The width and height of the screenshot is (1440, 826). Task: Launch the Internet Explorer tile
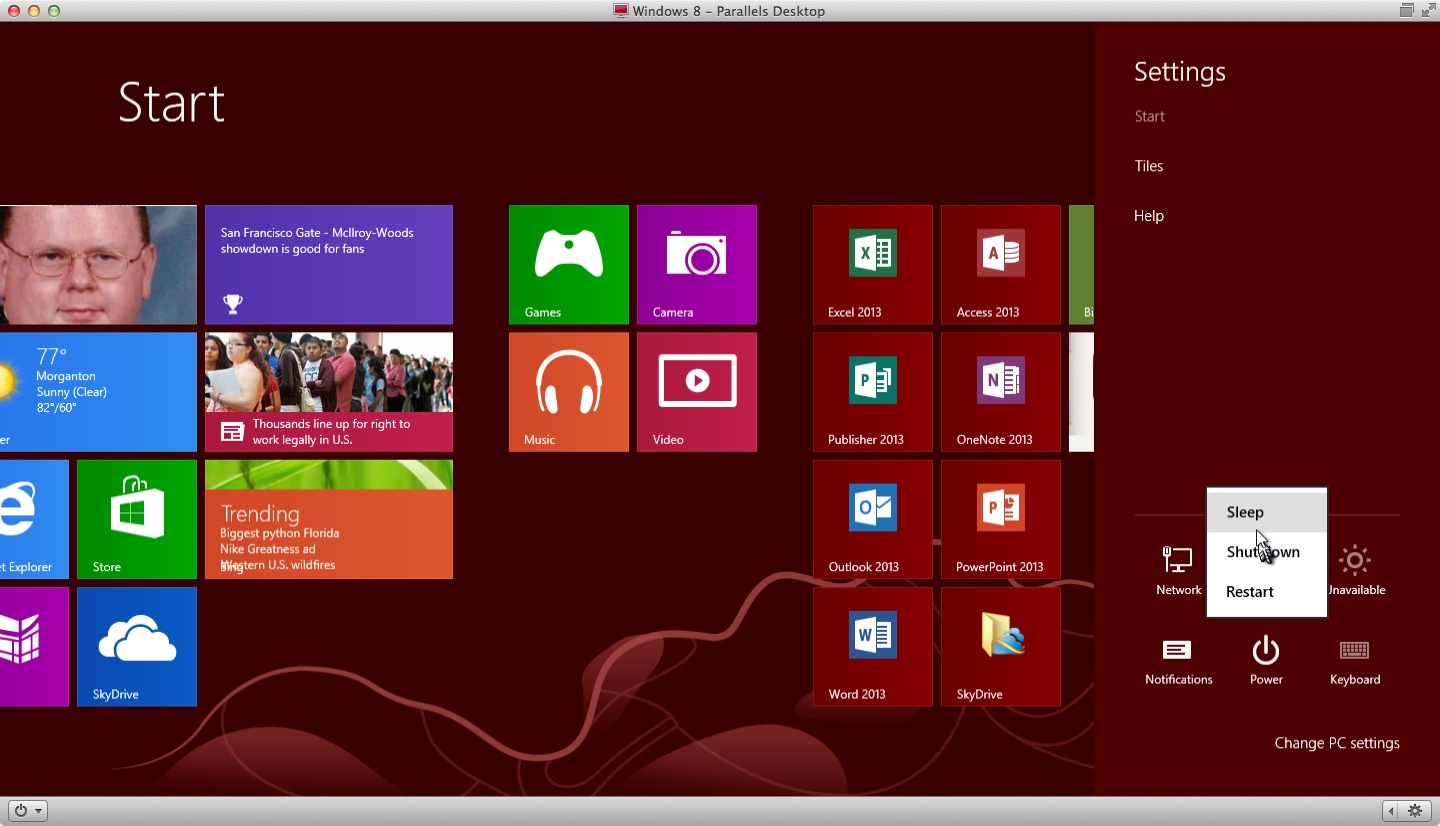[34, 519]
